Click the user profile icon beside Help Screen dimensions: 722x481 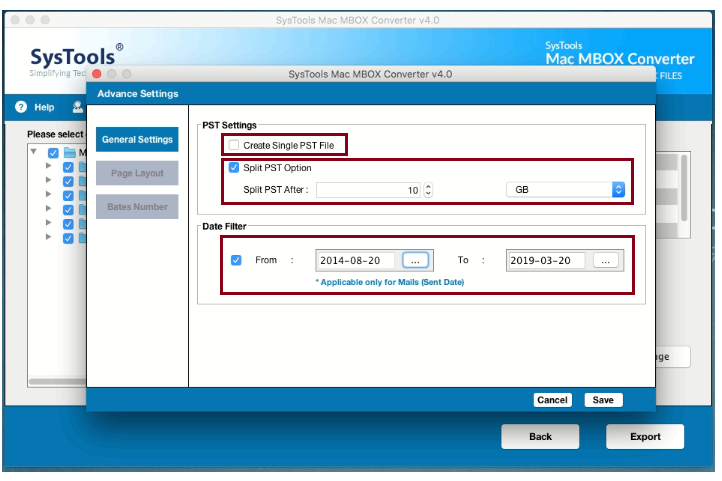77,107
